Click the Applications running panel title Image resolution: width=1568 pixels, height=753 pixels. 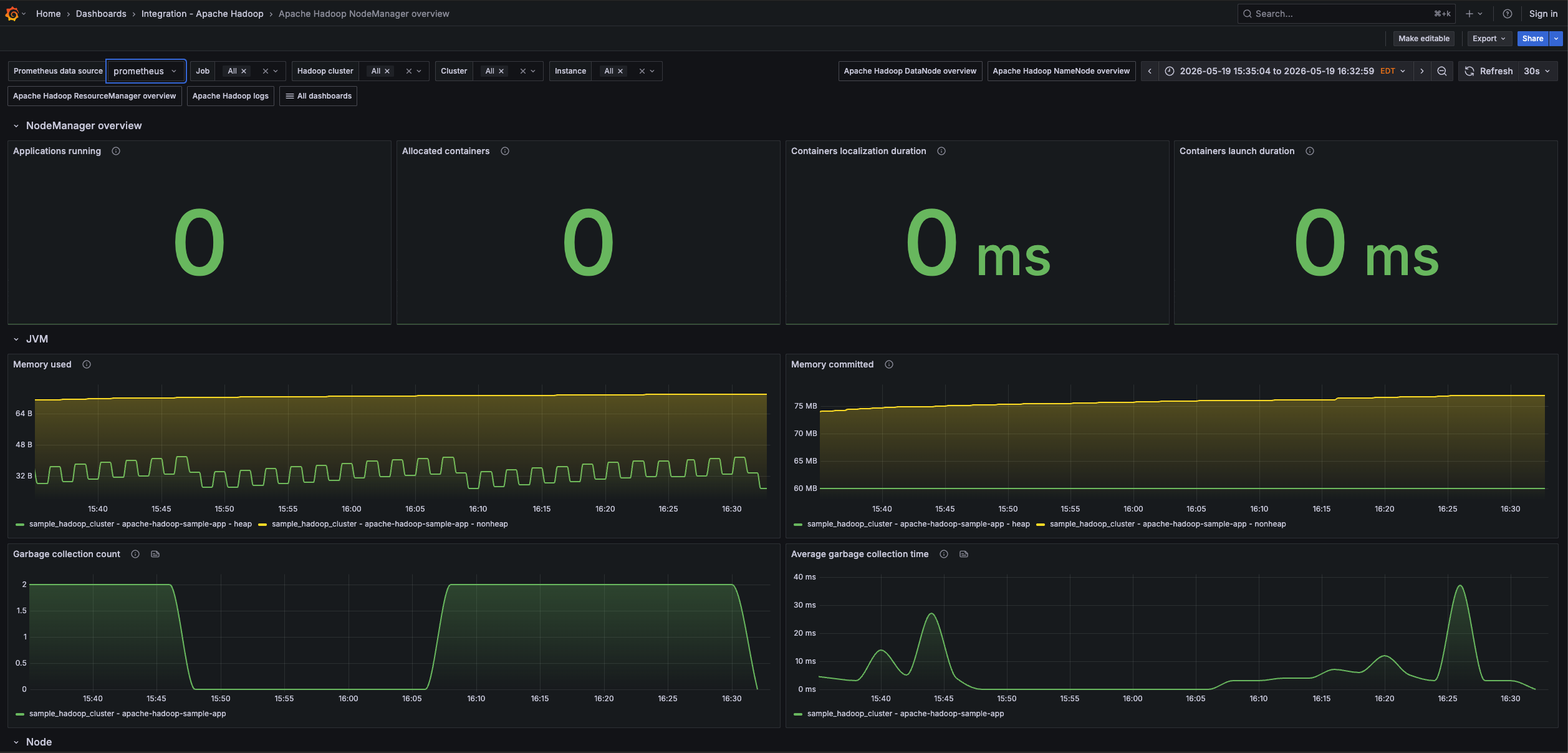tap(57, 151)
